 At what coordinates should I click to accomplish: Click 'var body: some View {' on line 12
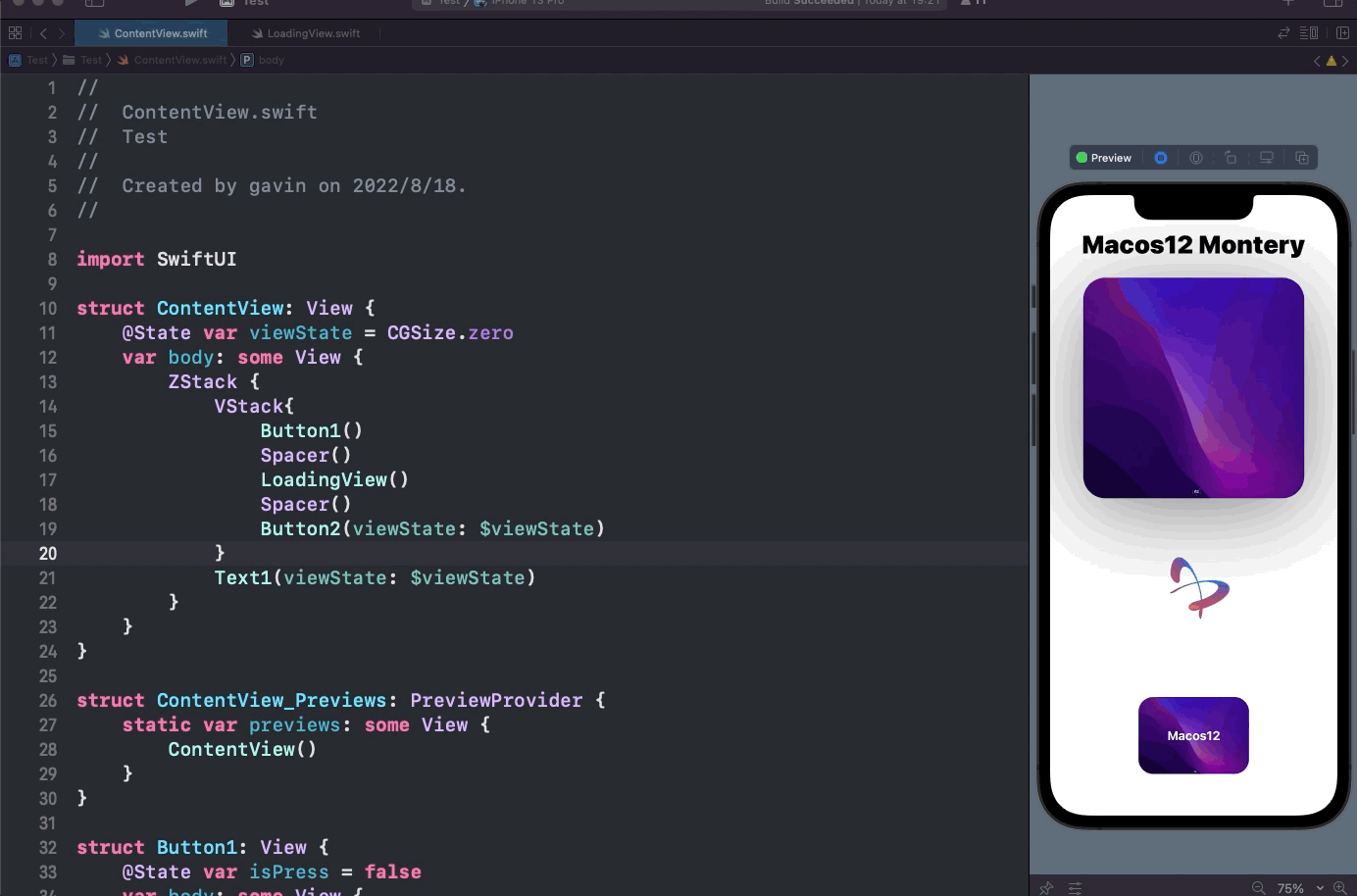pos(243,358)
